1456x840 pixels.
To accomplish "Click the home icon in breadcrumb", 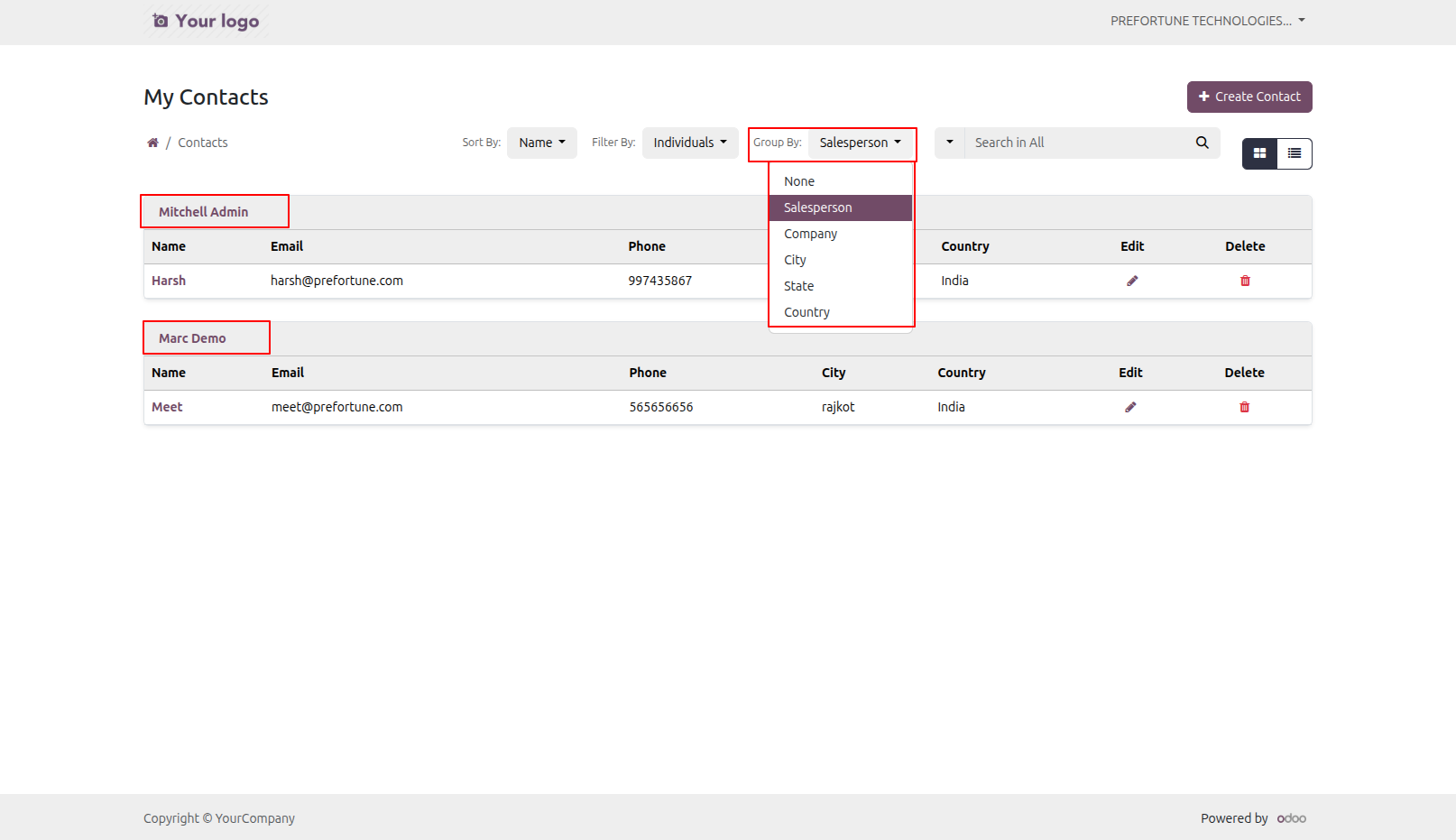I will [x=152, y=143].
